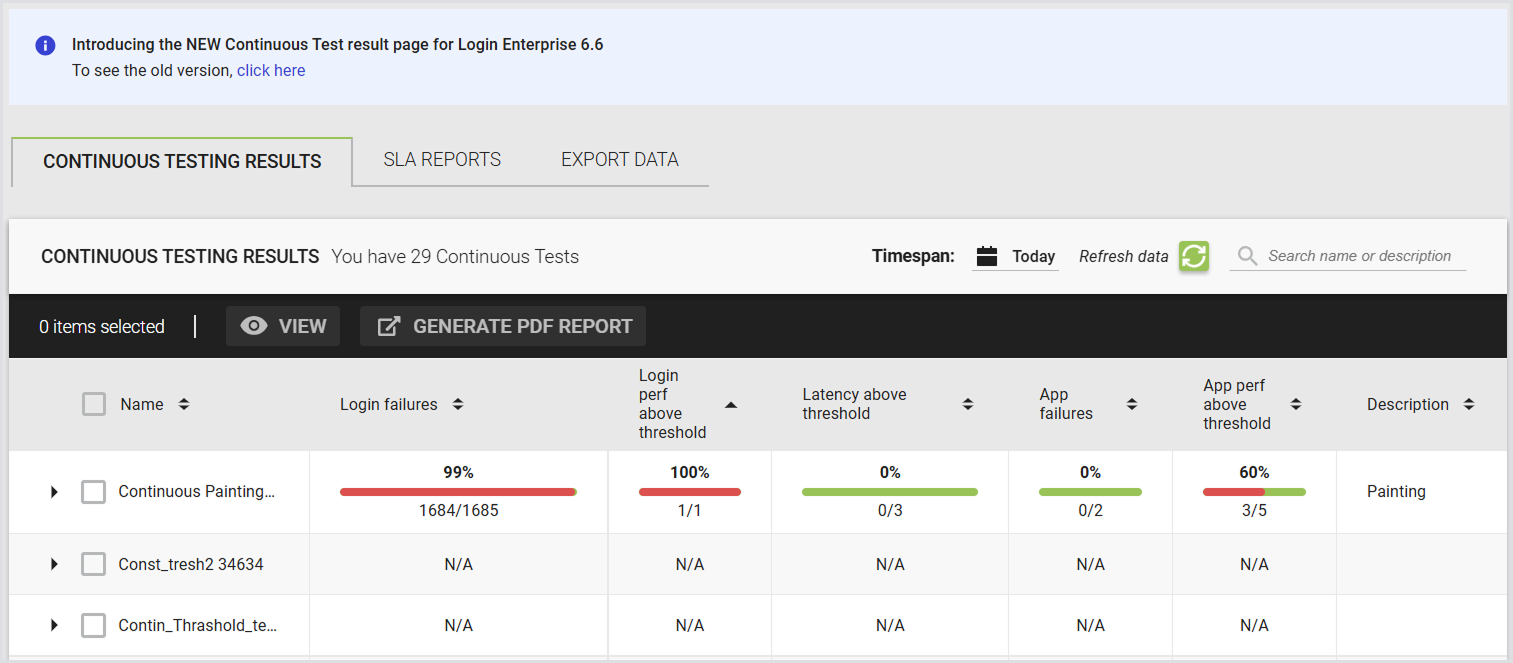Screen dimensions: 1513x663
Task: Click the green Refresh data icon
Action: 1194,256
